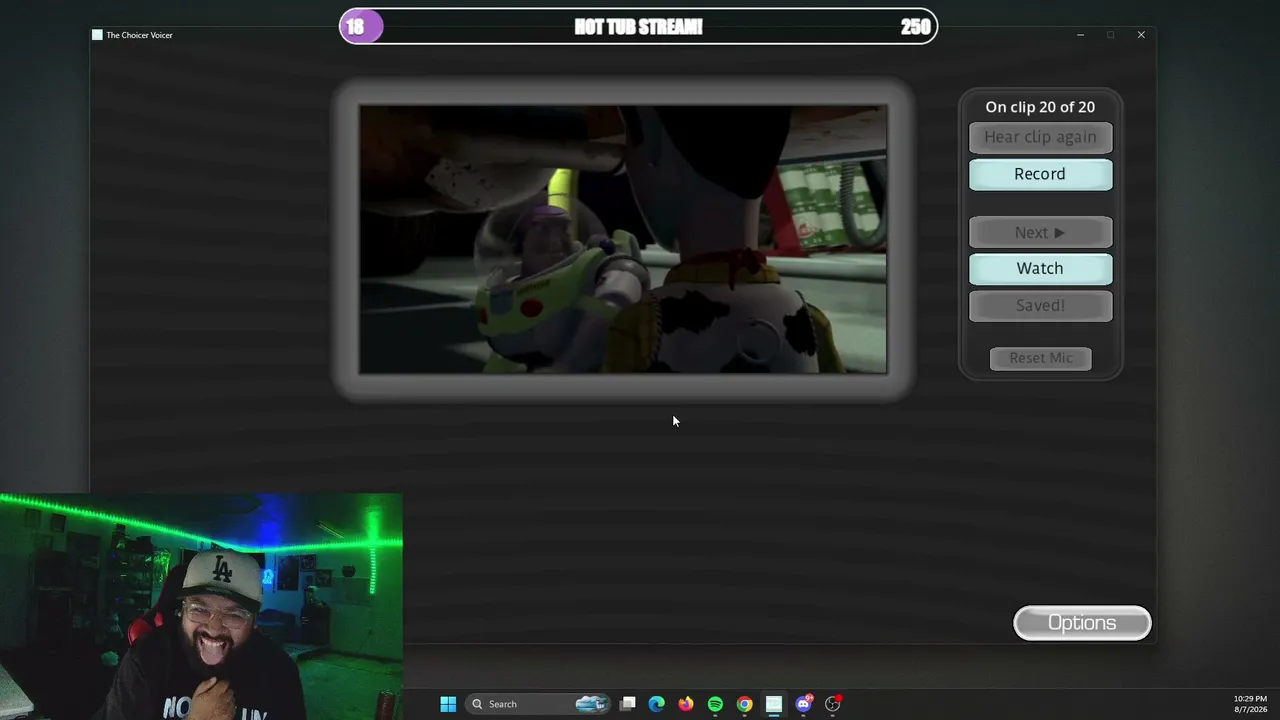Click the 'HOT TUB STREAM!' banner title
1280x720 pixels.
pos(638,27)
